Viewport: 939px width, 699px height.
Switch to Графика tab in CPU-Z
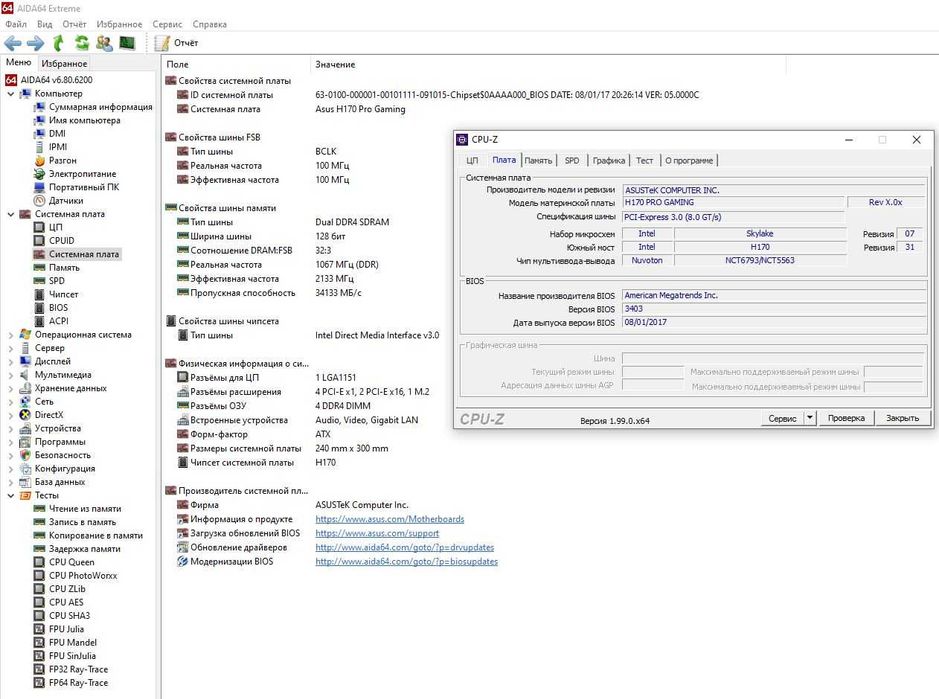tap(608, 161)
